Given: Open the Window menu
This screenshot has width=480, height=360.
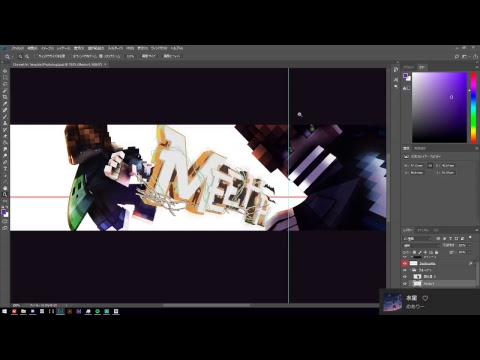Looking at the screenshot, I should click(x=159, y=48).
